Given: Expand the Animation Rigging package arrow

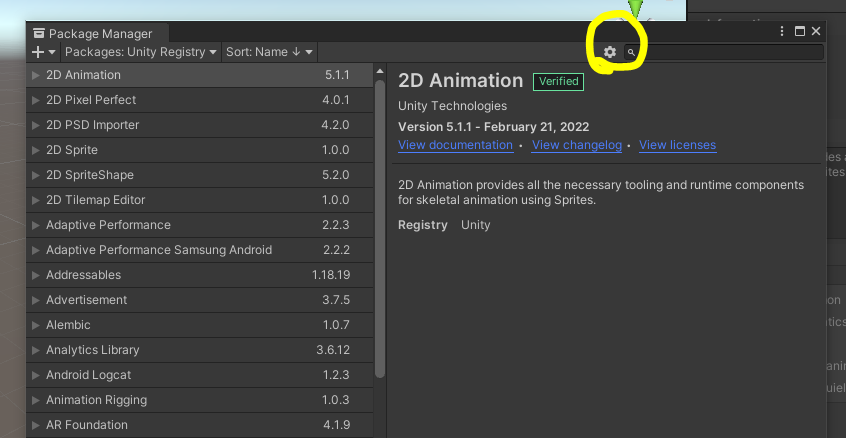Looking at the screenshot, I should point(36,400).
